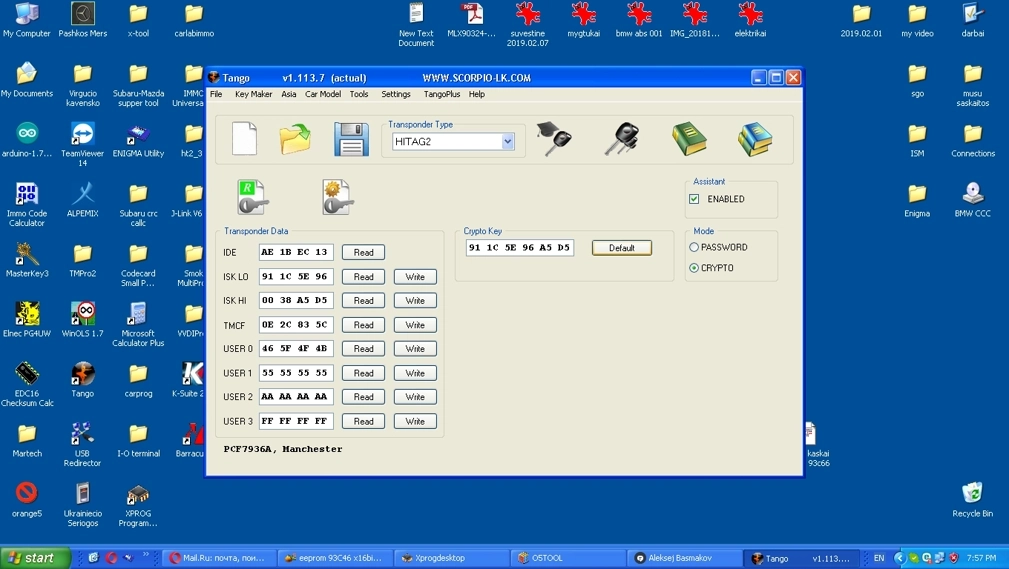Open the Car Model menu

point(323,94)
